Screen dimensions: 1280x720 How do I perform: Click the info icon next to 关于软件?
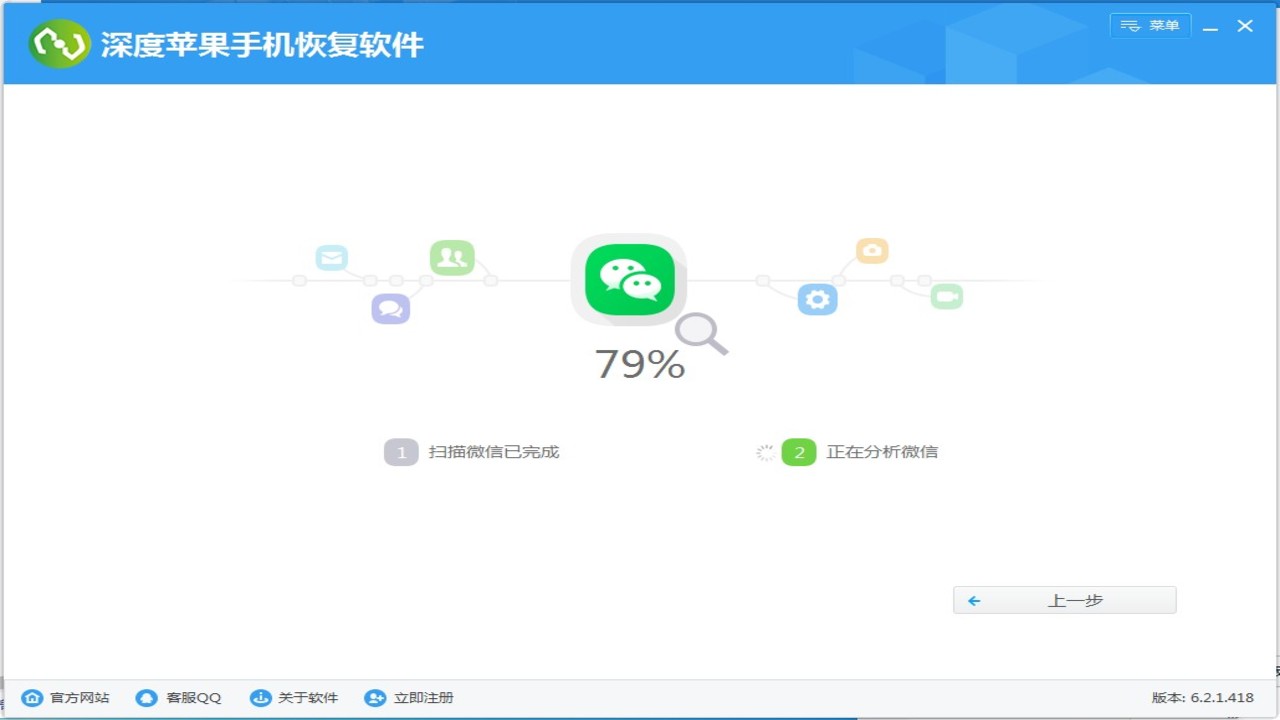[262, 697]
